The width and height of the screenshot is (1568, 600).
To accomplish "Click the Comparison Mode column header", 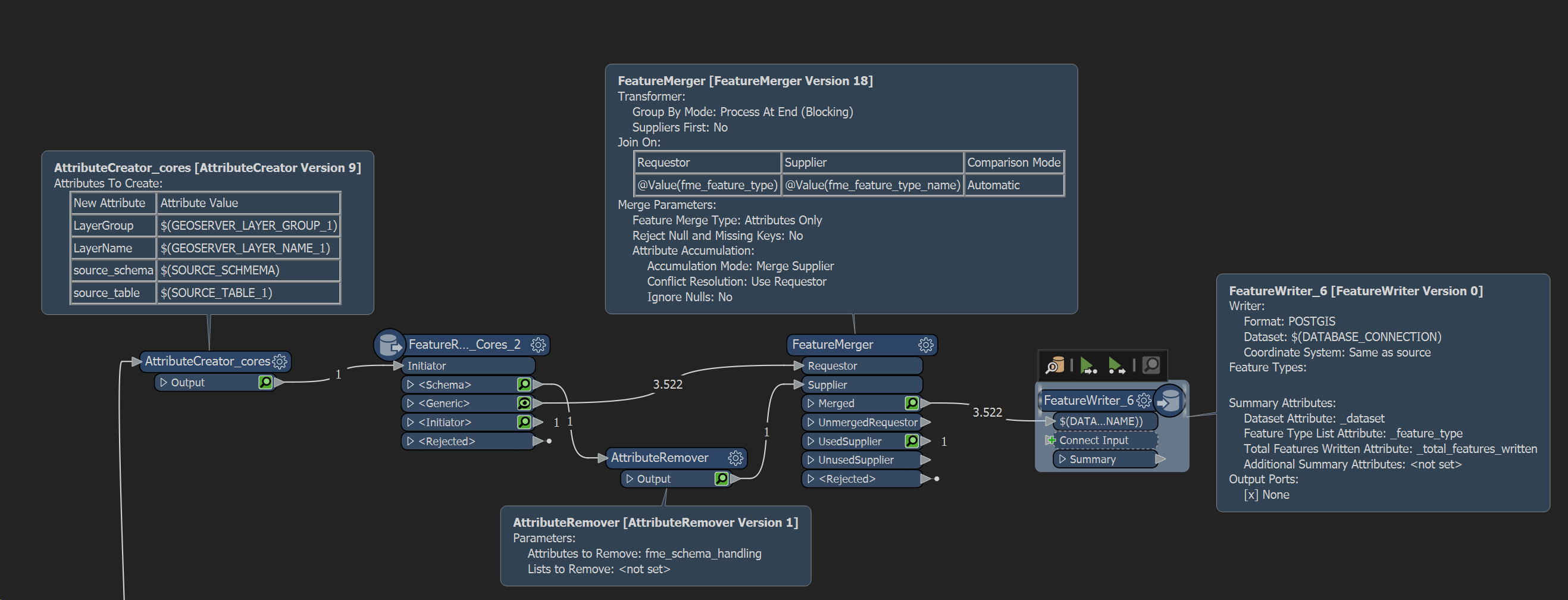I will [1014, 162].
